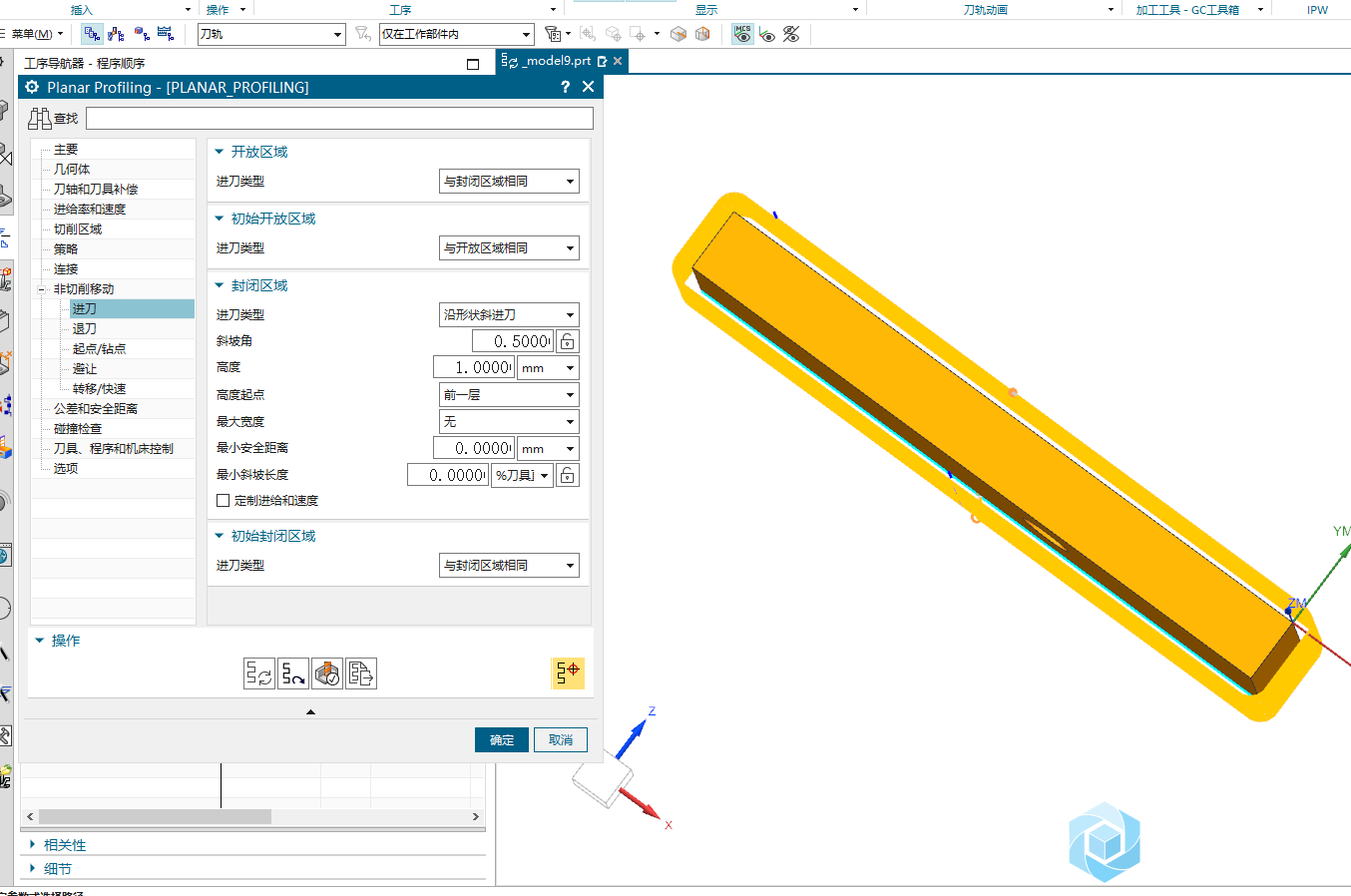Collapse the 封闭区域 section
The width and height of the screenshot is (1351, 896).
(x=220, y=285)
